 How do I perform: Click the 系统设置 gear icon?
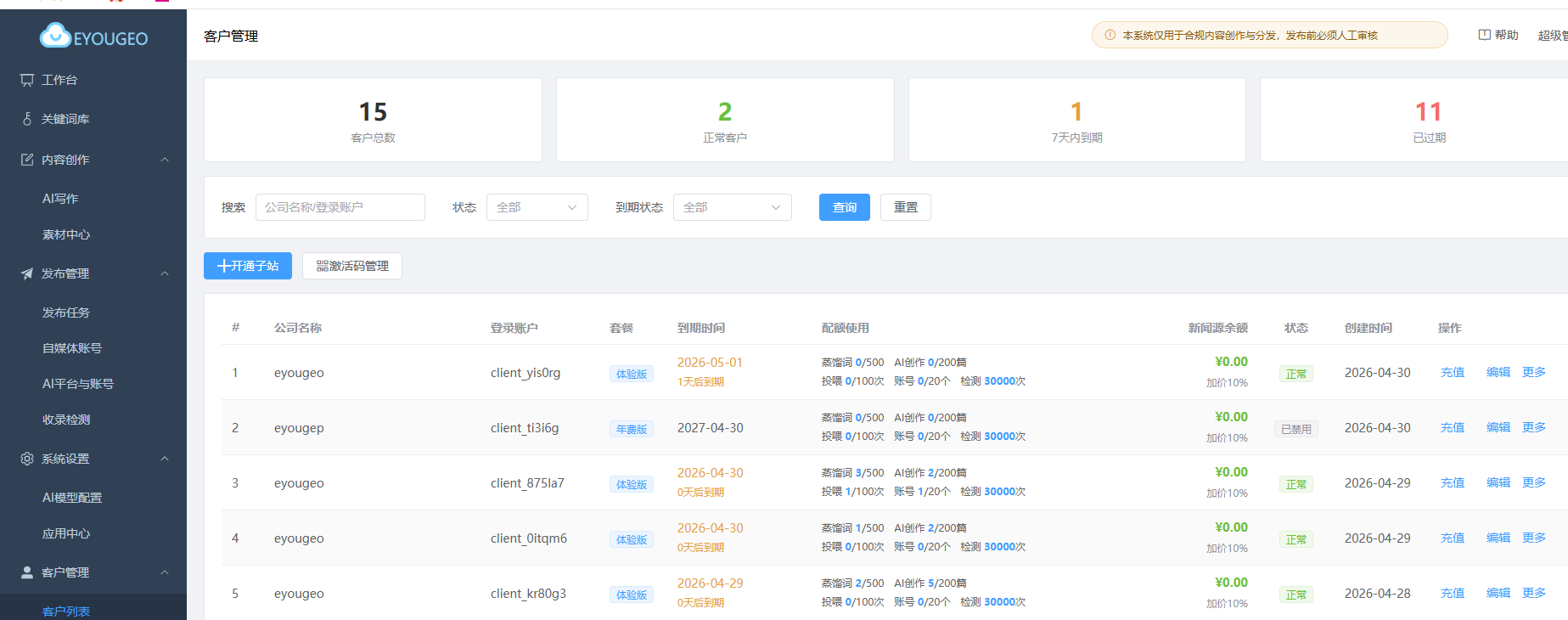click(27, 459)
